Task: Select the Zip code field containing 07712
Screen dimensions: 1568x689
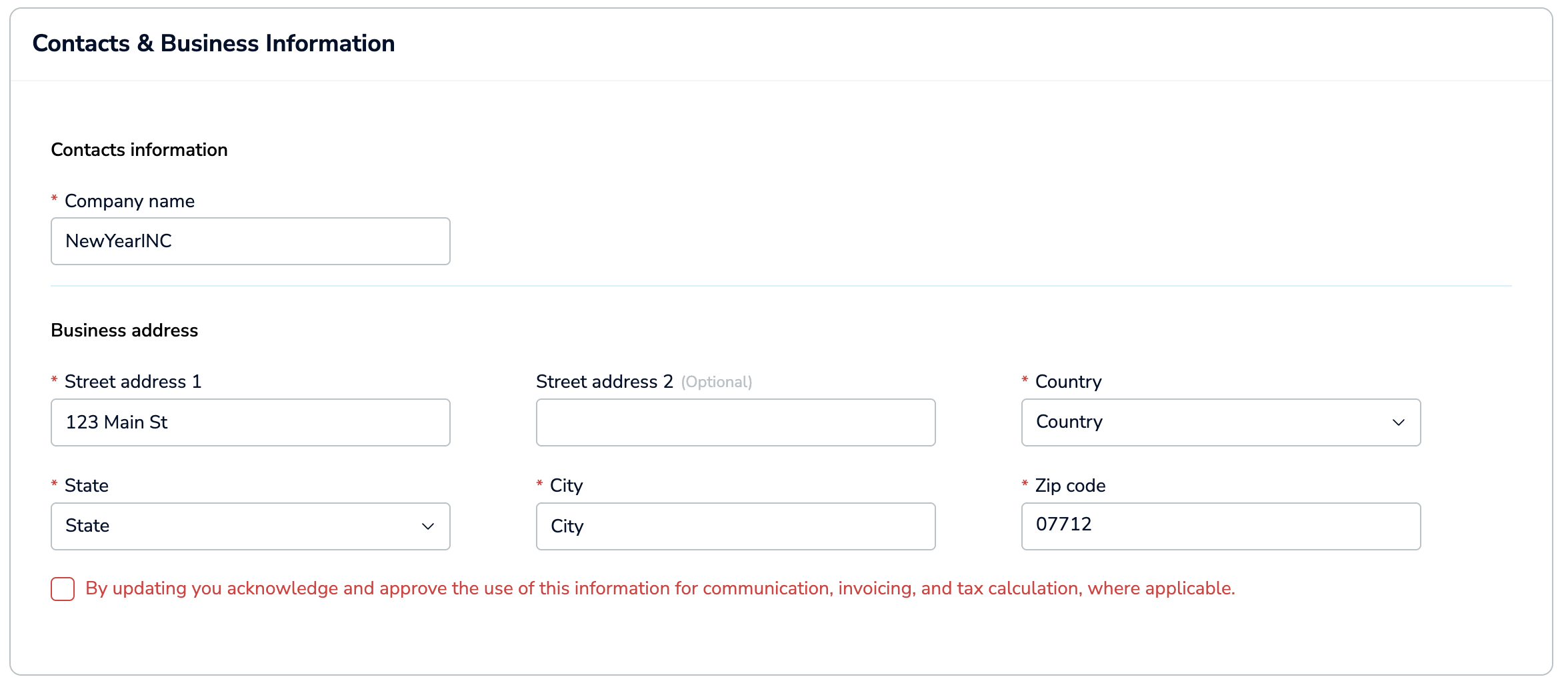Action: point(1221,526)
